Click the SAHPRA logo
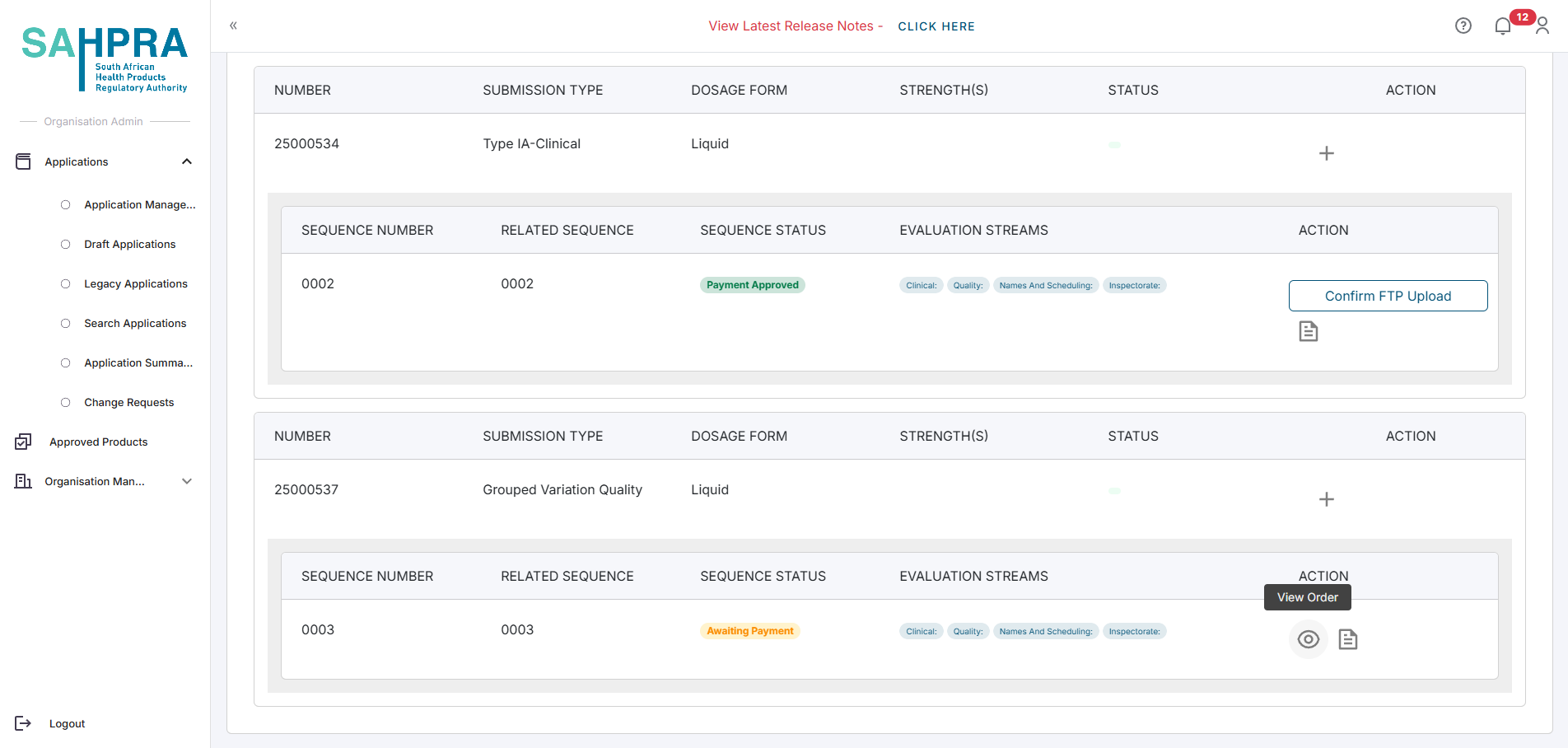This screenshot has width=1568, height=748. 105,58
